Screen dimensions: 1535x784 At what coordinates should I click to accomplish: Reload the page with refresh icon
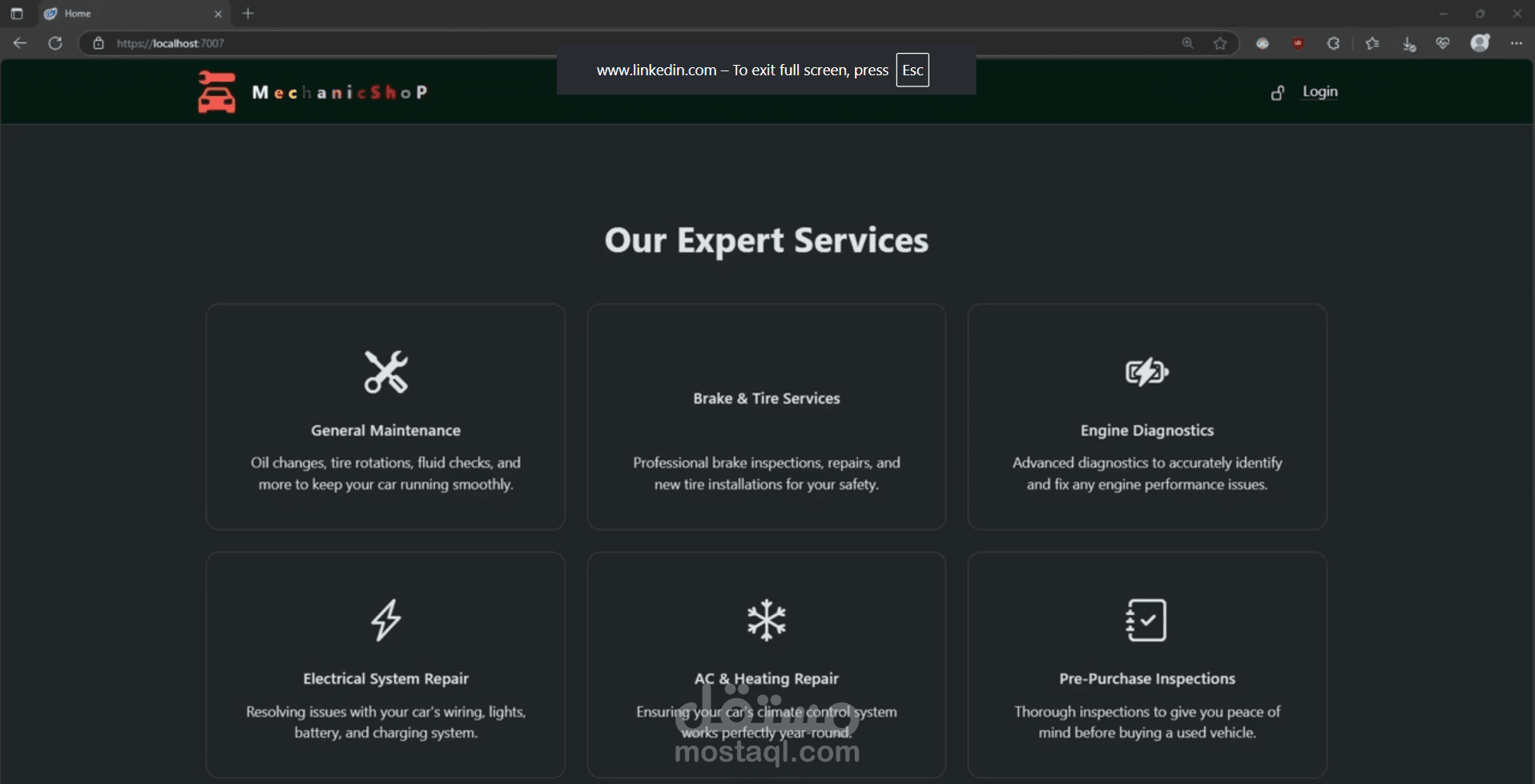[x=55, y=43]
